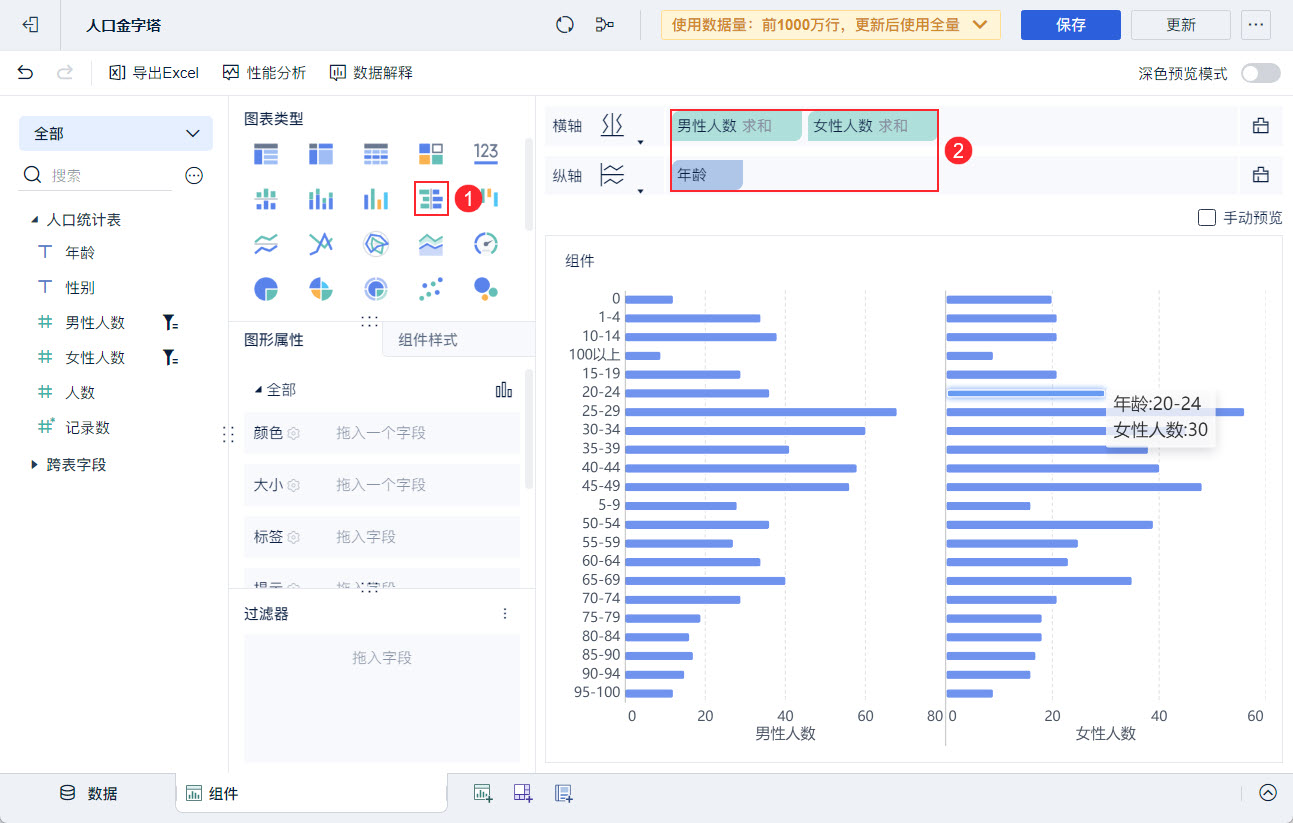Open the settings gear next to 标签
This screenshot has width=1293, height=823.
coord(294,537)
